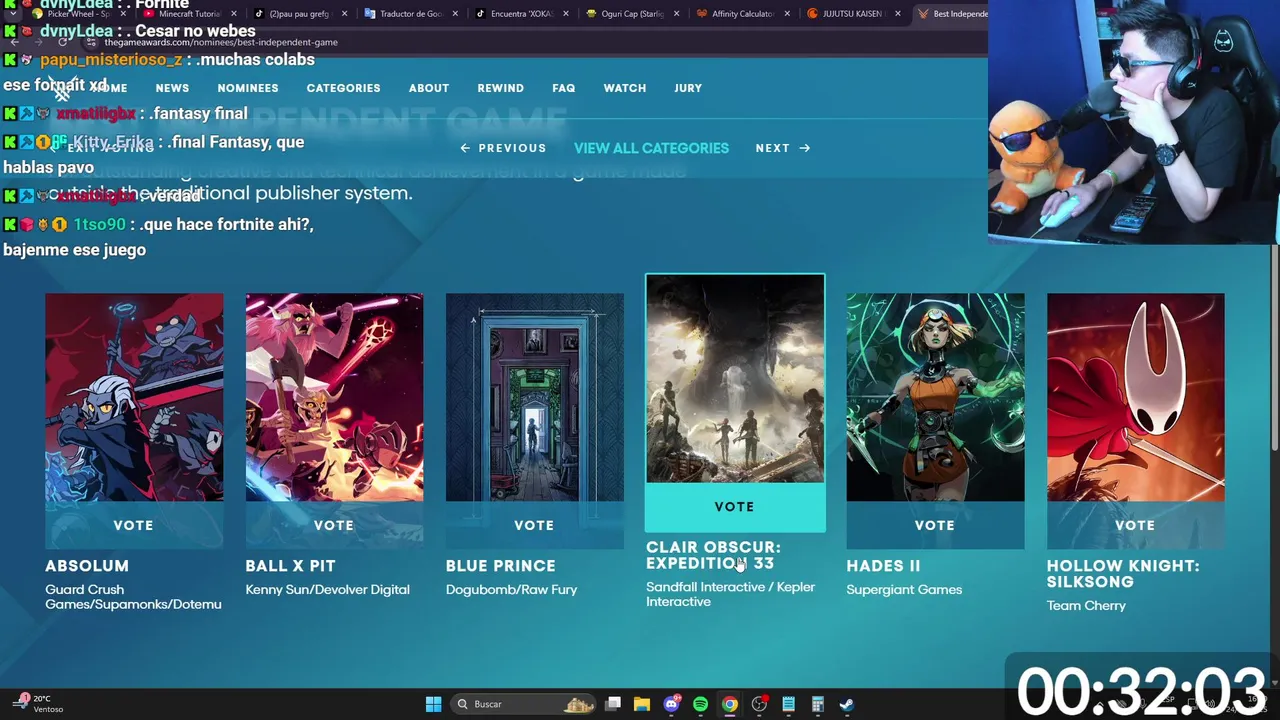Switch to the Affinity Calculator tab
1280x720 pixels.
click(x=741, y=14)
